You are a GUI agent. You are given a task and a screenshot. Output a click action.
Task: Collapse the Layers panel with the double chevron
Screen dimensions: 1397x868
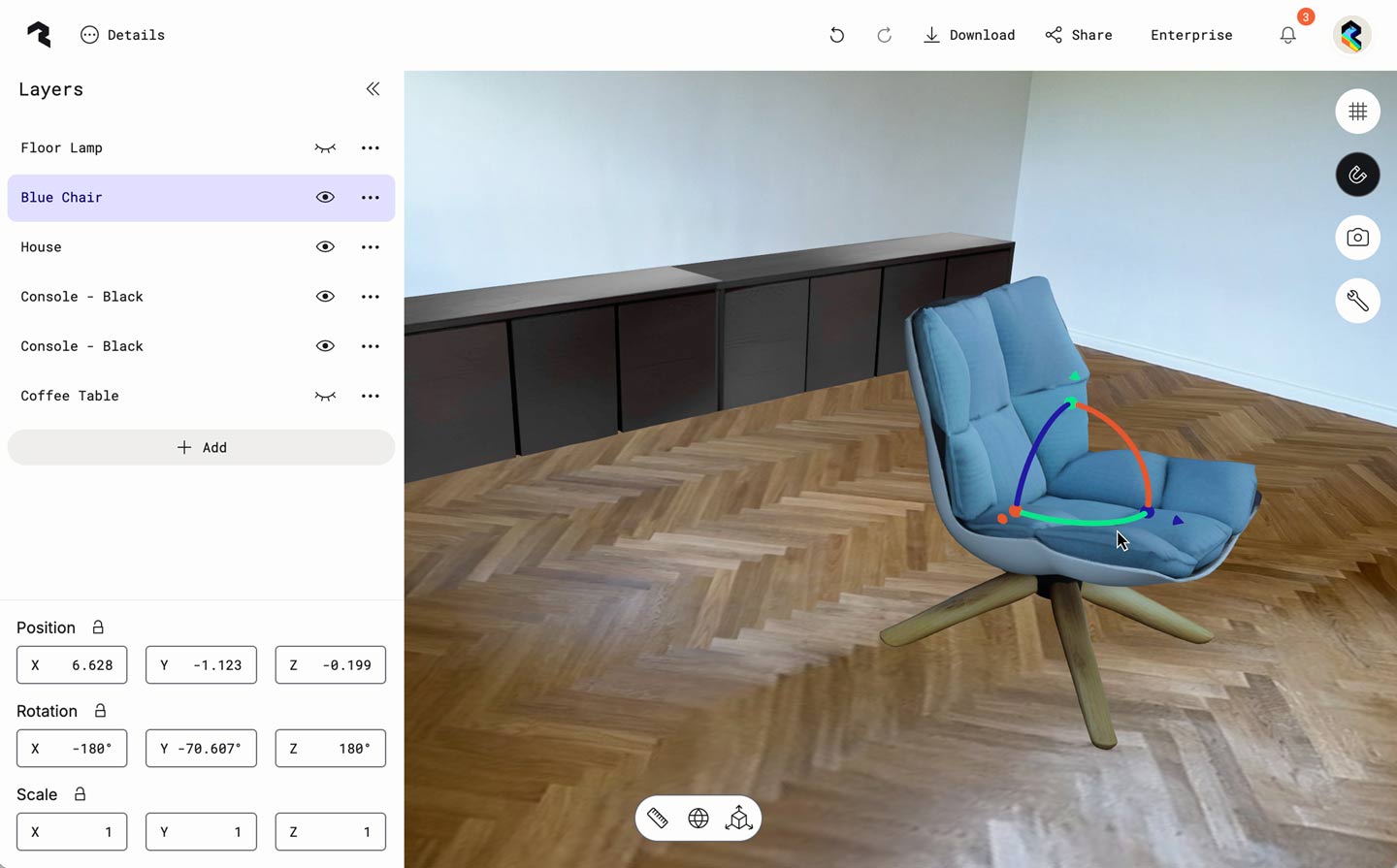(373, 88)
